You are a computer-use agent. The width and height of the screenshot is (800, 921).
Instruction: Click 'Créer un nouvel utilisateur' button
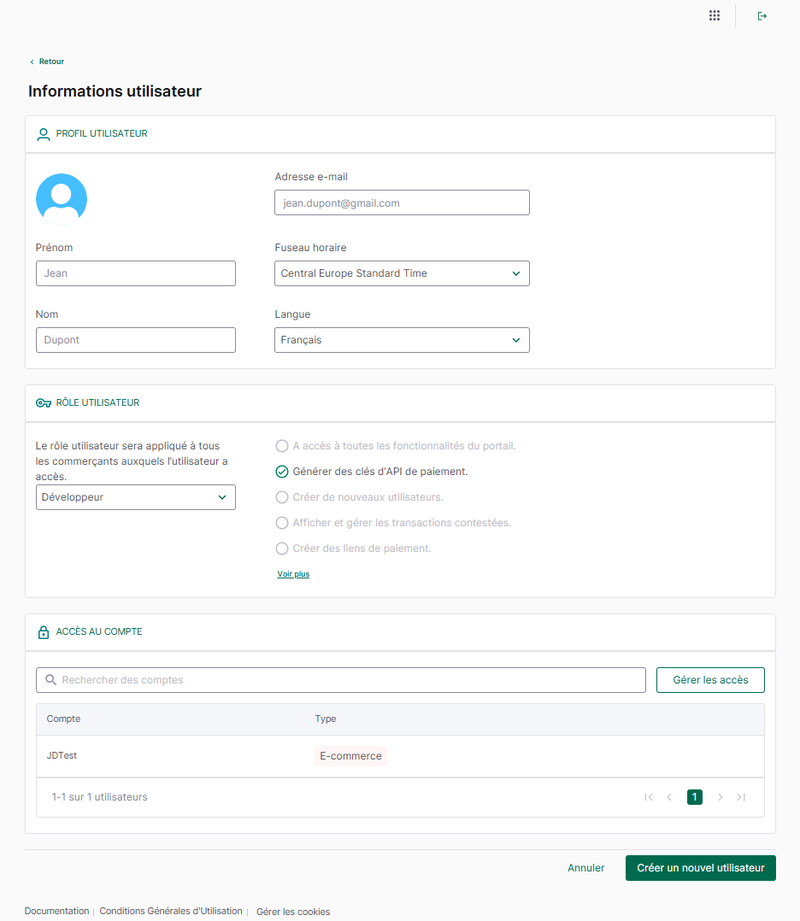[x=700, y=868]
